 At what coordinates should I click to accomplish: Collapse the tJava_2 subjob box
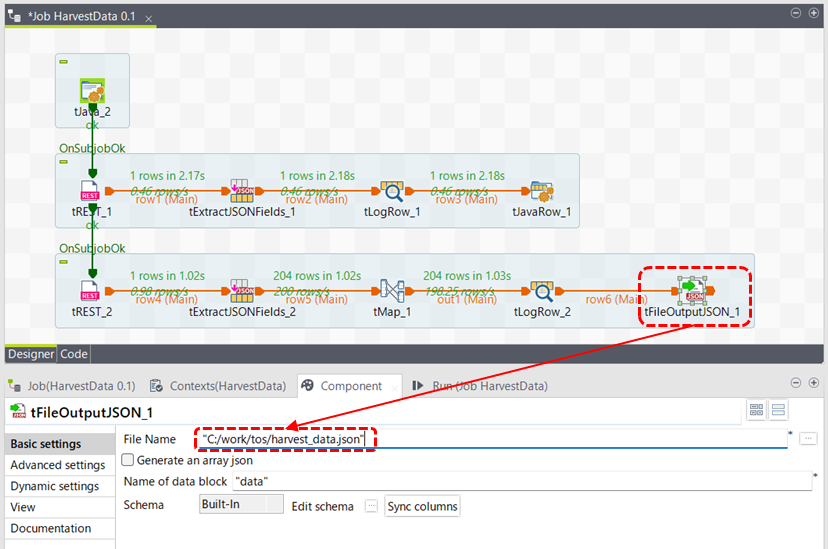tap(63, 62)
